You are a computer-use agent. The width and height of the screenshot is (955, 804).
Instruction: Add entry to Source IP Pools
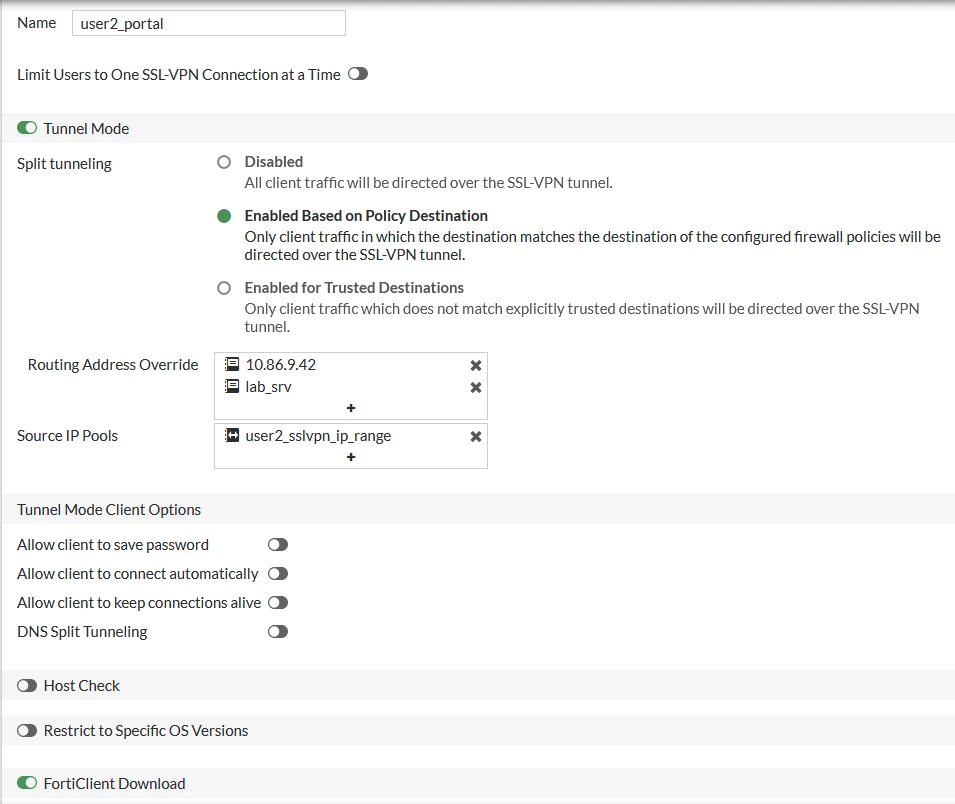[351, 457]
